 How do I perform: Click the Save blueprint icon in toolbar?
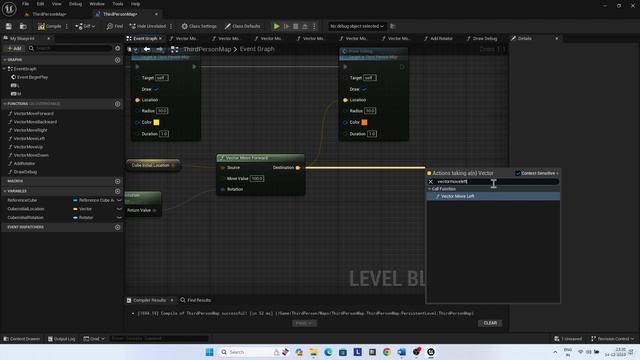9,26
